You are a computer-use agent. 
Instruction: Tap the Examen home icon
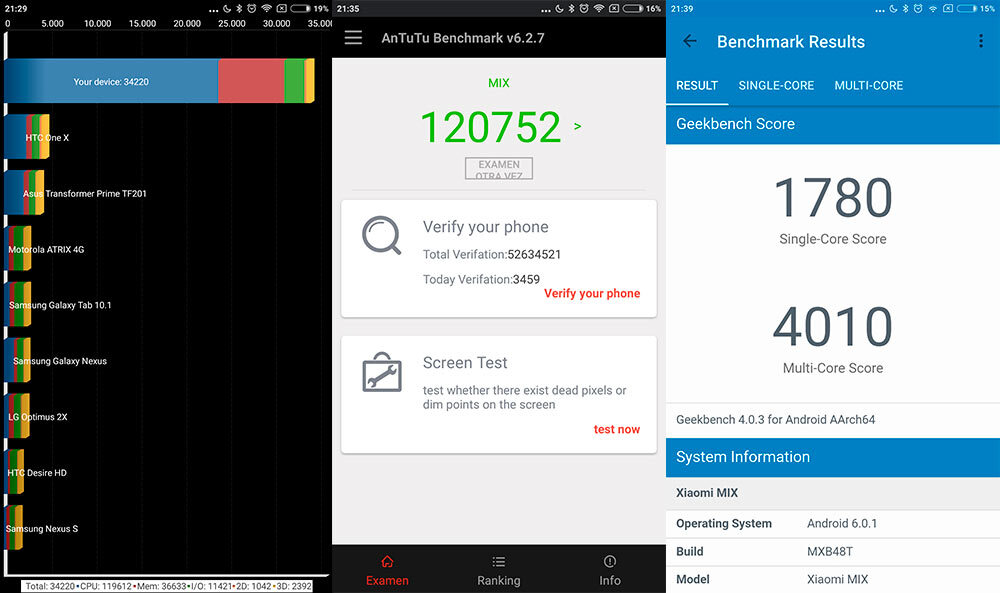(x=387, y=562)
